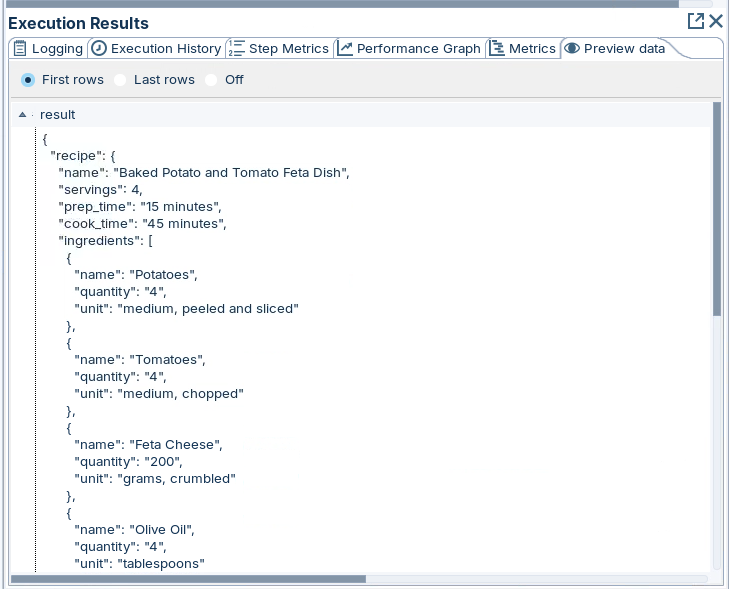The height and width of the screenshot is (589, 729).
Task: Collapse the result tree node
Action: 23,115
